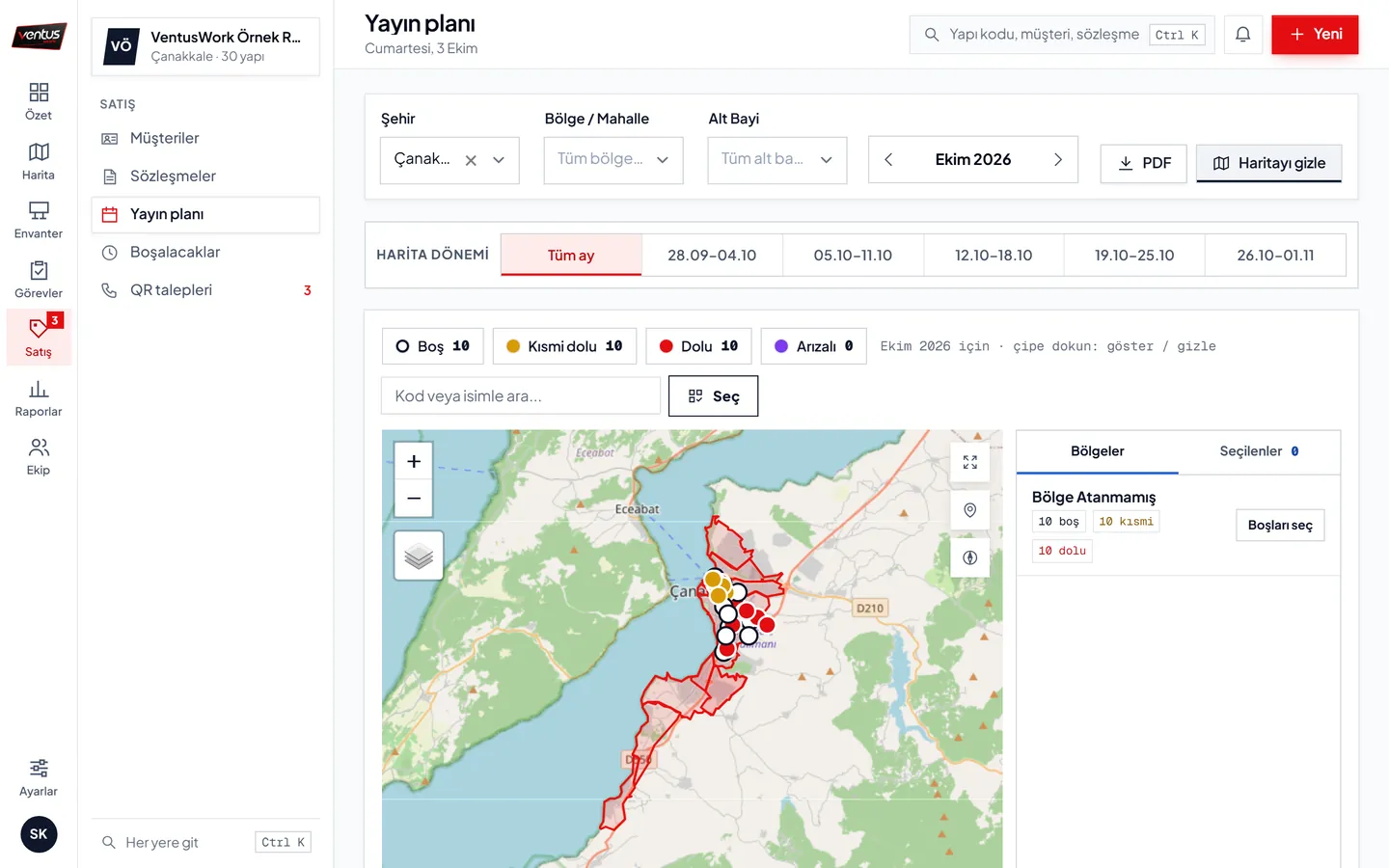Select the 12.10–18.10 week tab
The width and height of the screenshot is (1389, 868).
(994, 256)
